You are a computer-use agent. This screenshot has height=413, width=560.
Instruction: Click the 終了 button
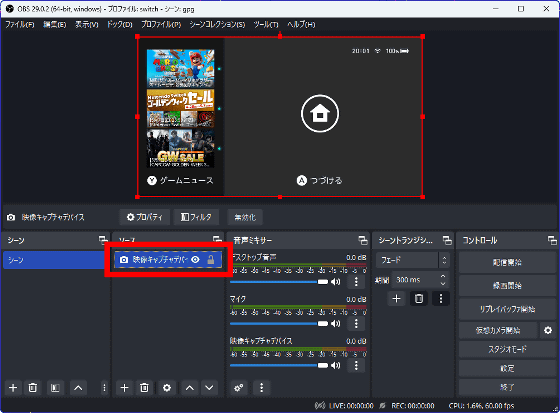(507, 387)
